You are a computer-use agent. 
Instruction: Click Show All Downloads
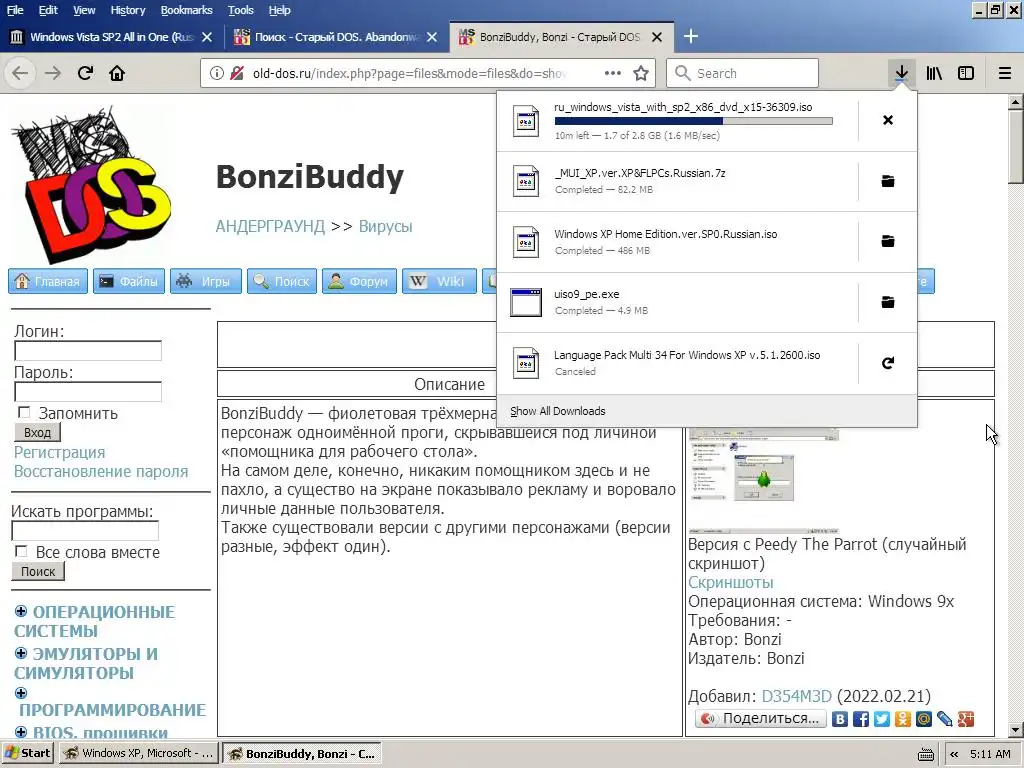point(558,411)
